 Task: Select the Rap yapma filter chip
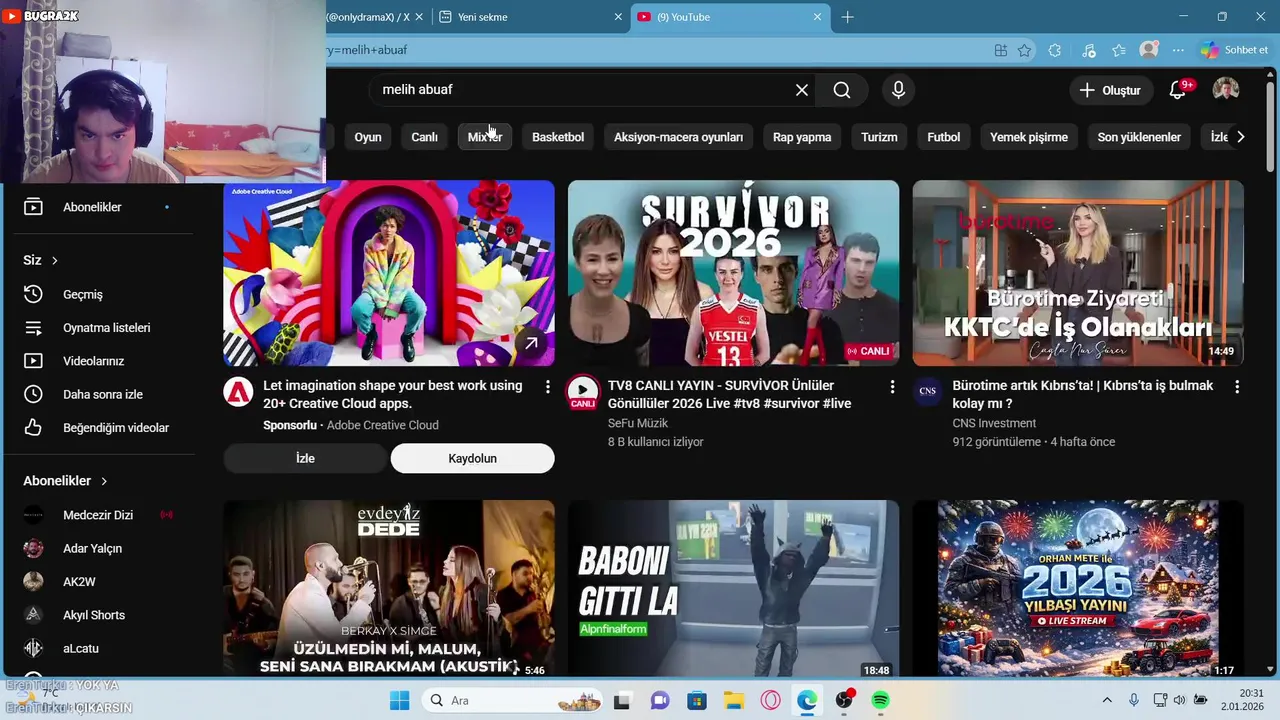(x=802, y=137)
